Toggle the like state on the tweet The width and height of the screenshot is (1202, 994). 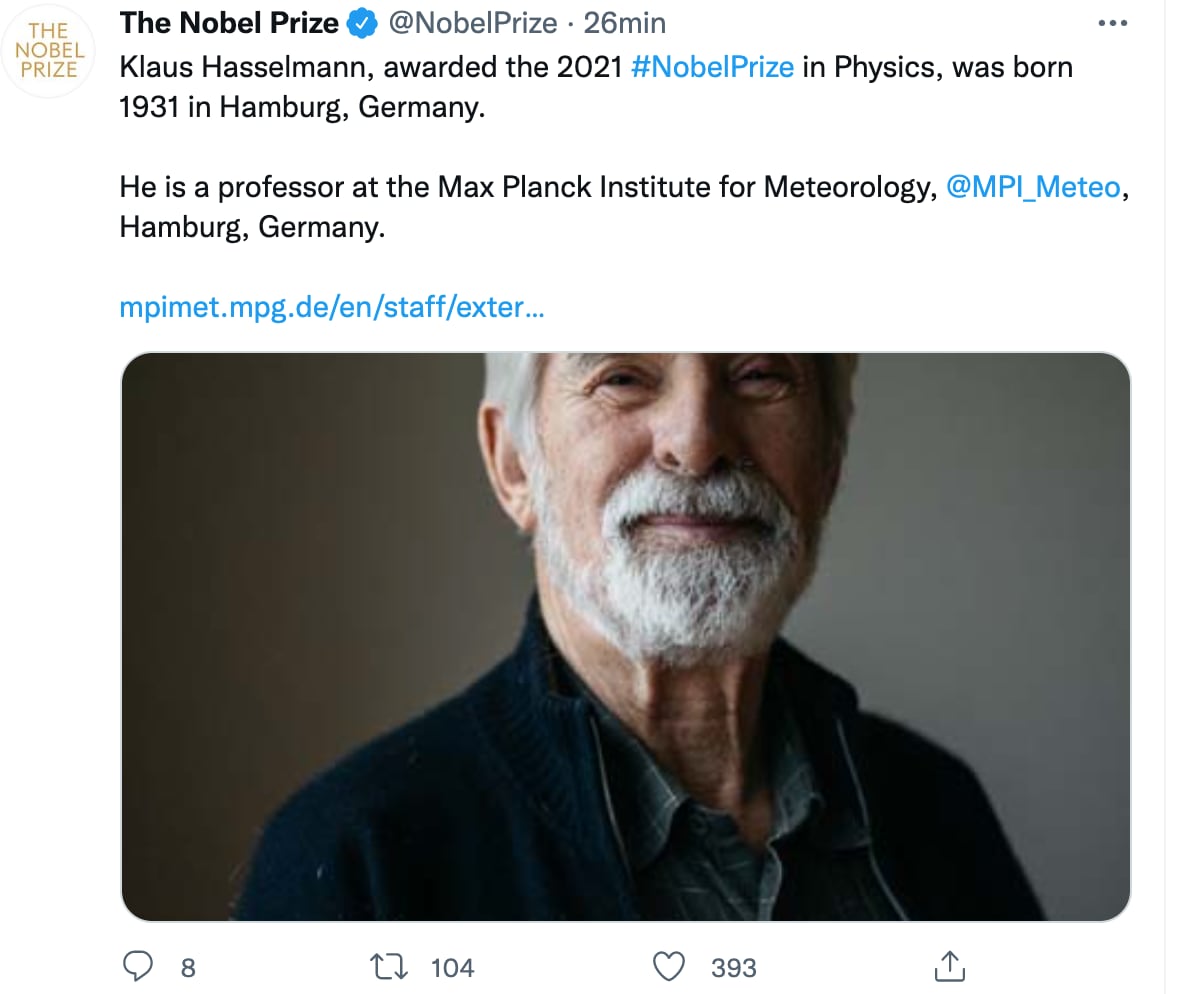tap(668, 966)
